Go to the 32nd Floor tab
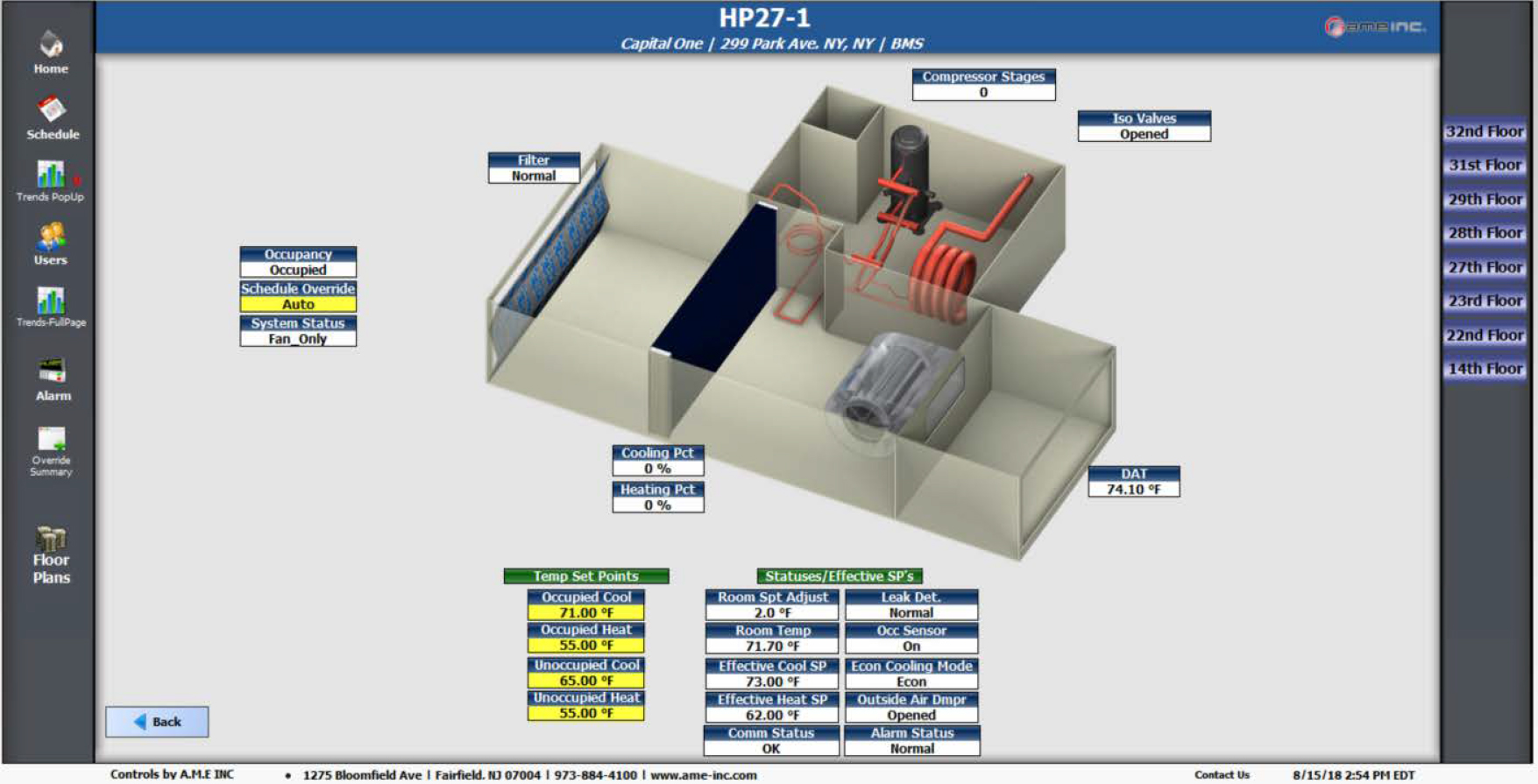Viewport: 1538px width, 784px height. [1485, 131]
